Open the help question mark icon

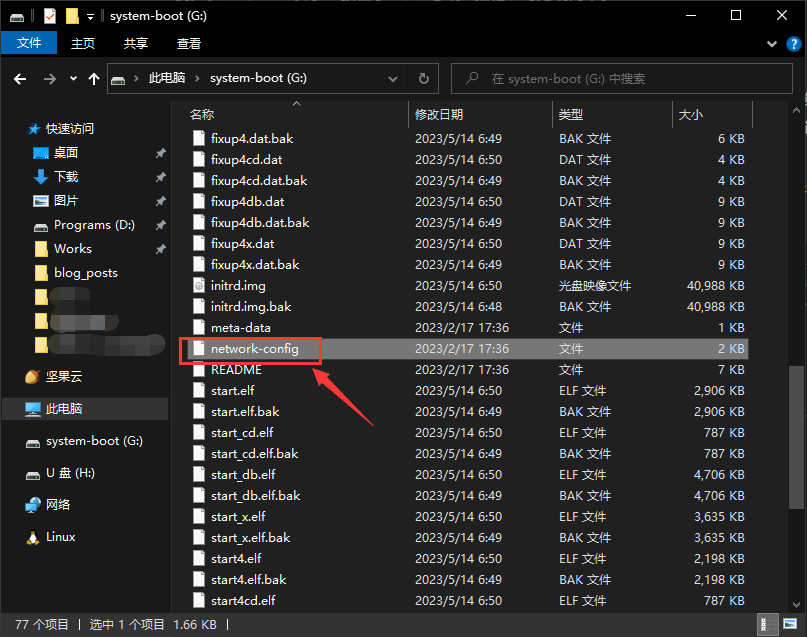point(791,44)
